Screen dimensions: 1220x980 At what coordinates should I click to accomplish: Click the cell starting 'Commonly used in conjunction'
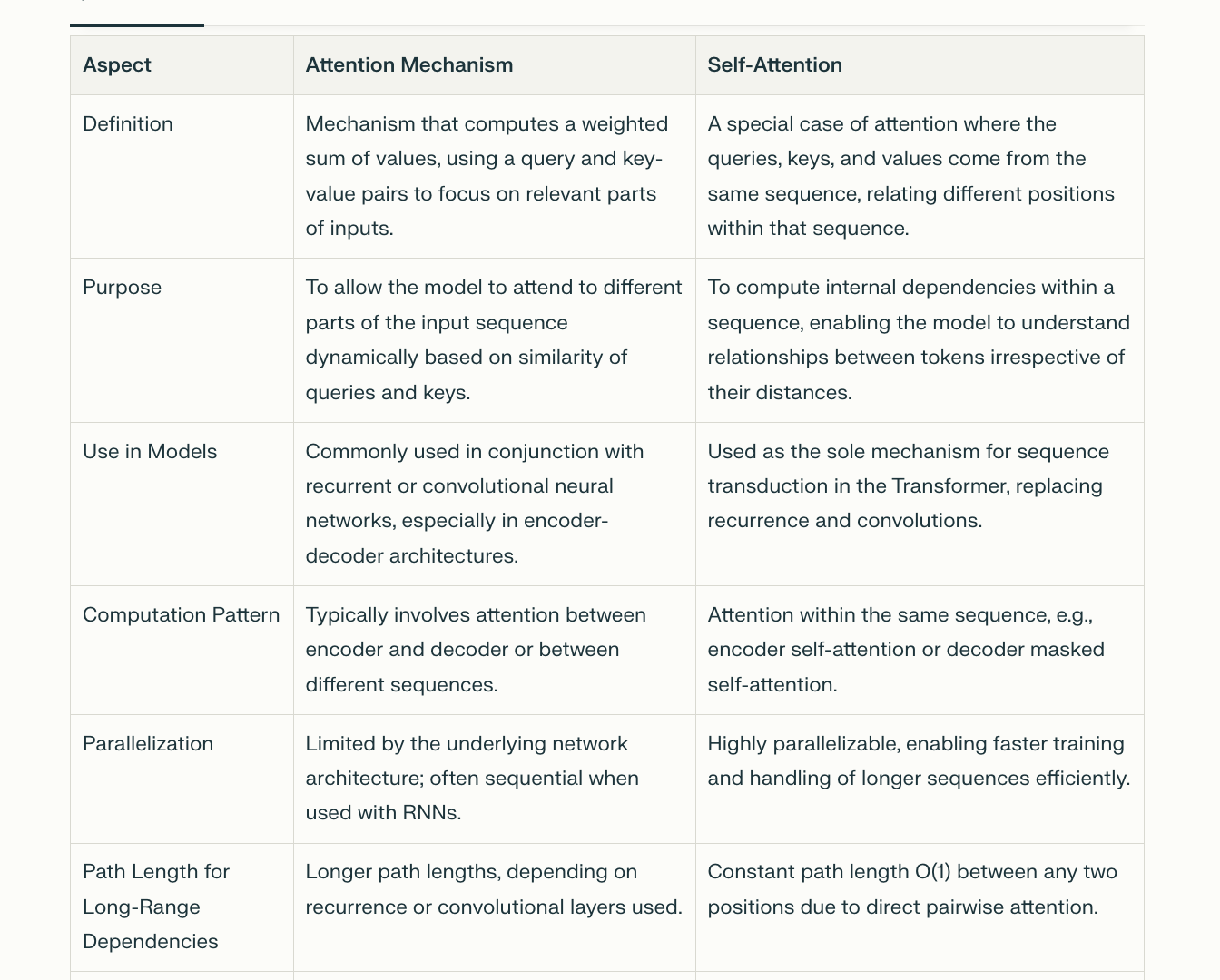[475, 504]
